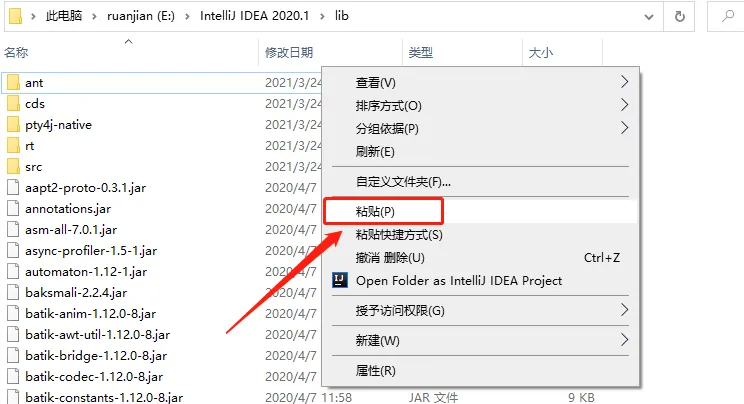Click the 名称 column header
This screenshot has height=404, width=744.
pos(17,52)
